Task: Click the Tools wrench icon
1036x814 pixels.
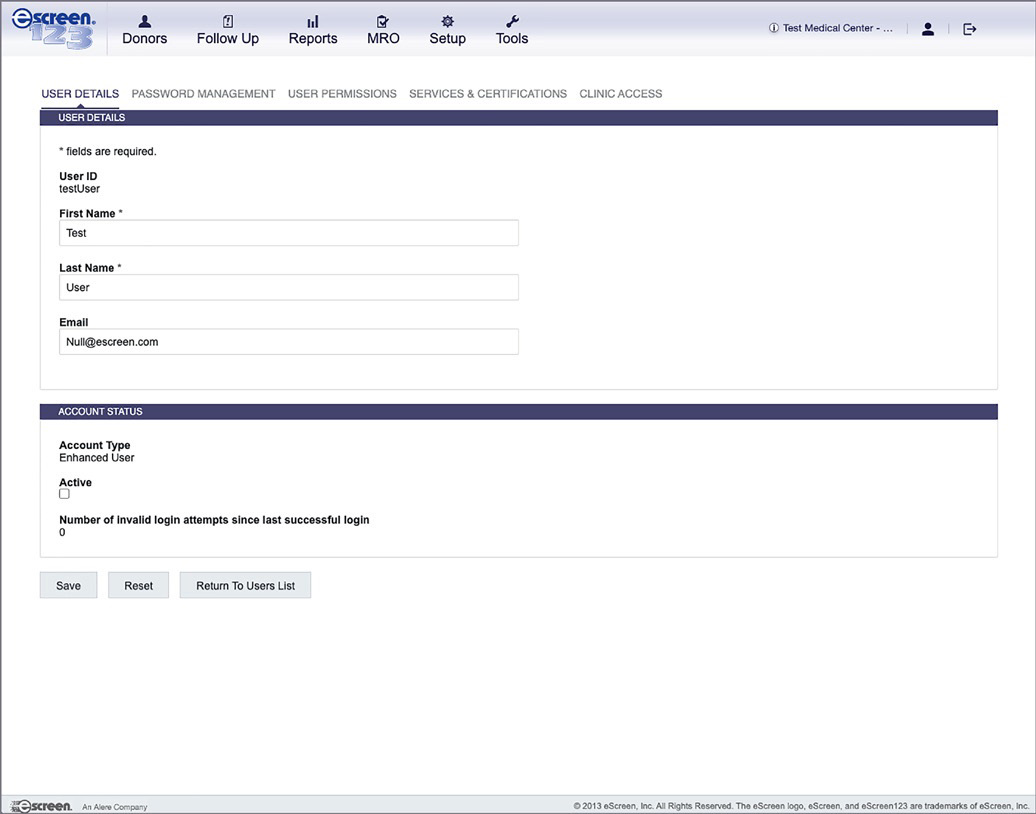Action: [512, 21]
